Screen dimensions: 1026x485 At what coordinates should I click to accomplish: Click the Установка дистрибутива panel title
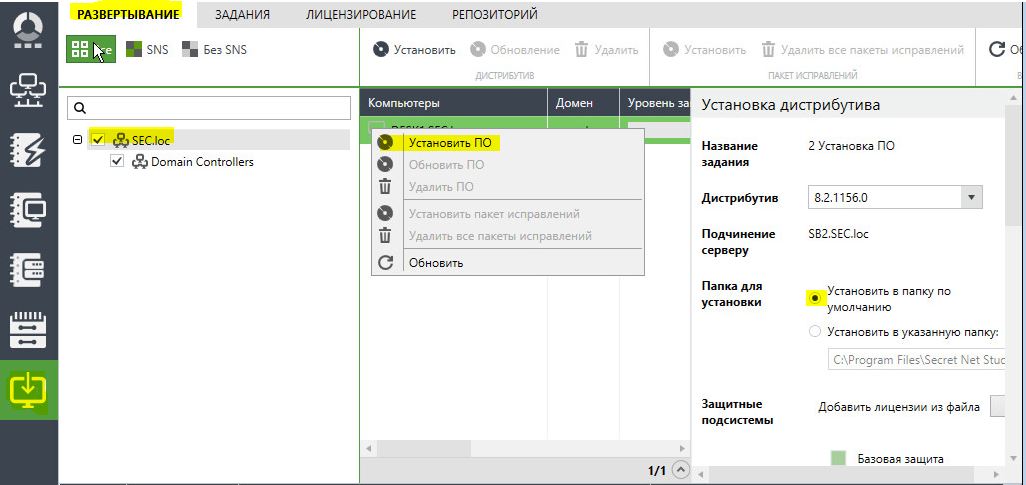pyautogui.click(x=790, y=105)
